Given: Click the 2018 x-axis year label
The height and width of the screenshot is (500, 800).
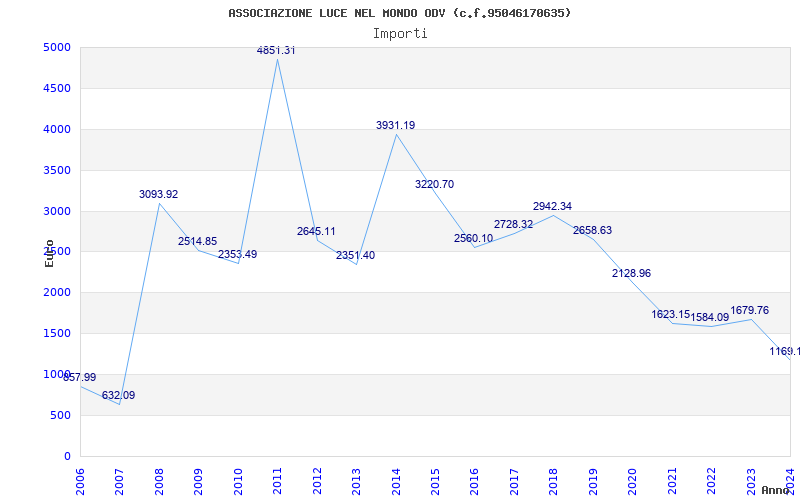Looking at the screenshot, I should (553, 481).
